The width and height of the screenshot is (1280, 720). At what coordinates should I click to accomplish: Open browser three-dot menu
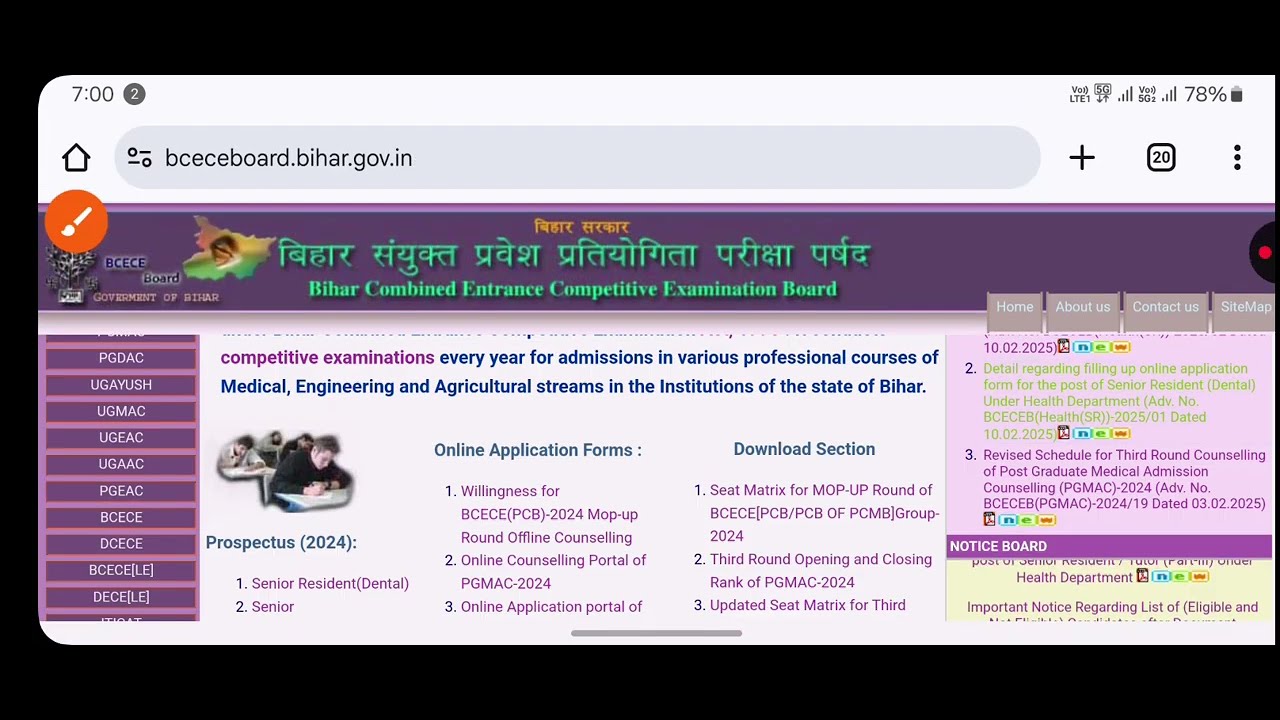pos(1237,158)
